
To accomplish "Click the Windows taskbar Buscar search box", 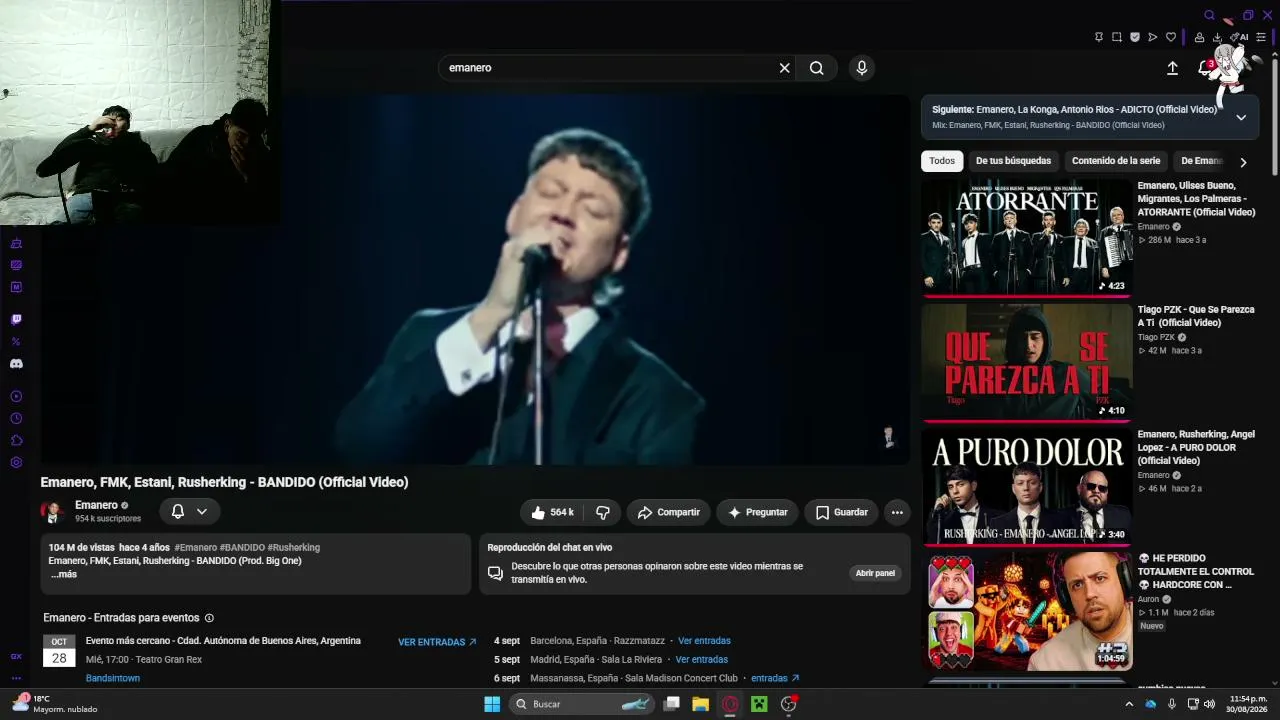I will tap(582, 704).
